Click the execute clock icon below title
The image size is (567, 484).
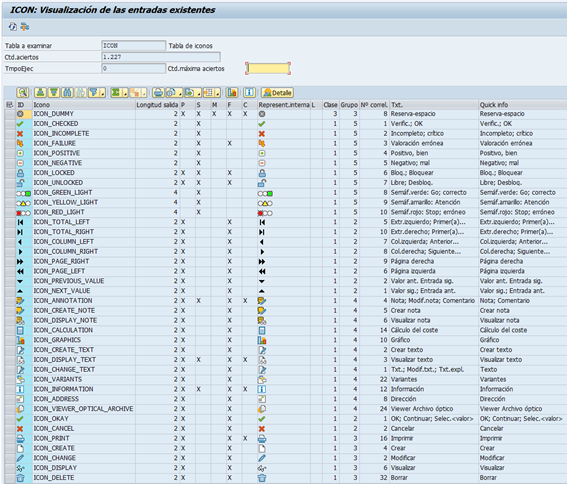pyautogui.click(x=13, y=27)
